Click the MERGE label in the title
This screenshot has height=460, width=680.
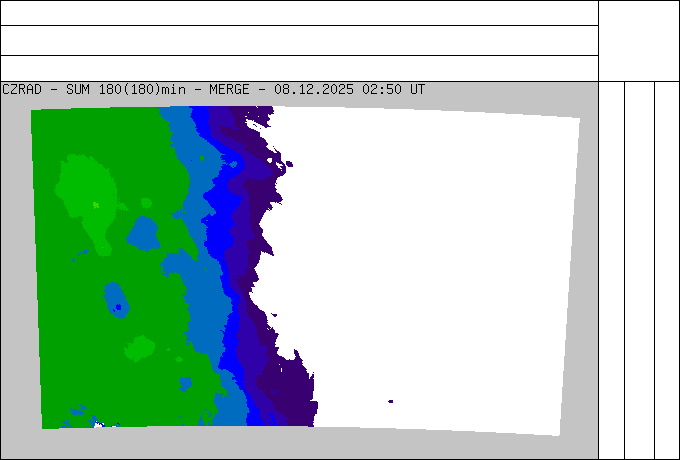coord(228,89)
